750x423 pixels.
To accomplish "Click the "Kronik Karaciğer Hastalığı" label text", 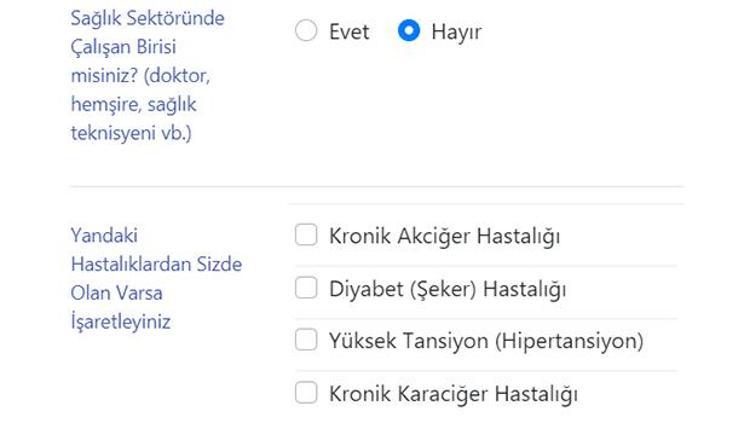I will (453, 394).
